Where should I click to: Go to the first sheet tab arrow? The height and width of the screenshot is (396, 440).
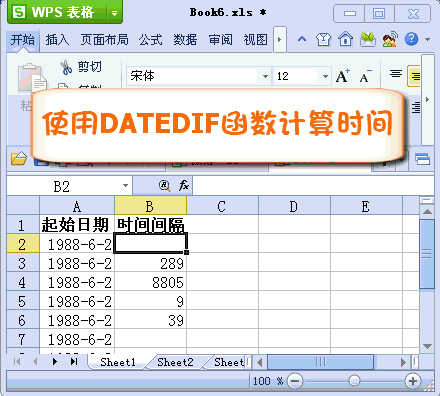pos(17,361)
